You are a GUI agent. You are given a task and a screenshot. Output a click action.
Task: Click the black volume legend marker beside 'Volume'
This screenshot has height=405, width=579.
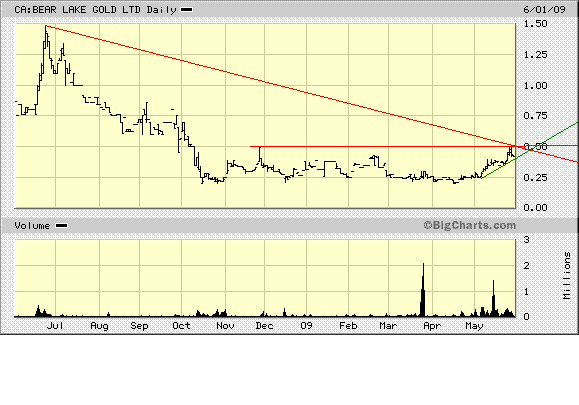pos(61,226)
